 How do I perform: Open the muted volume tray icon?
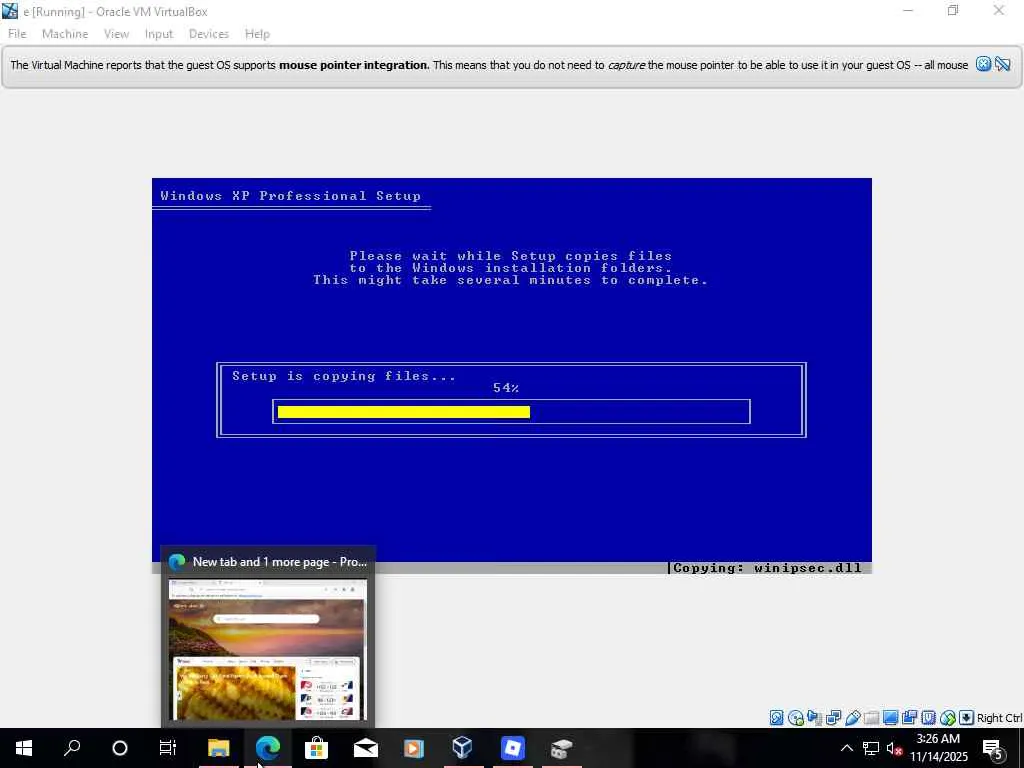[894, 748]
